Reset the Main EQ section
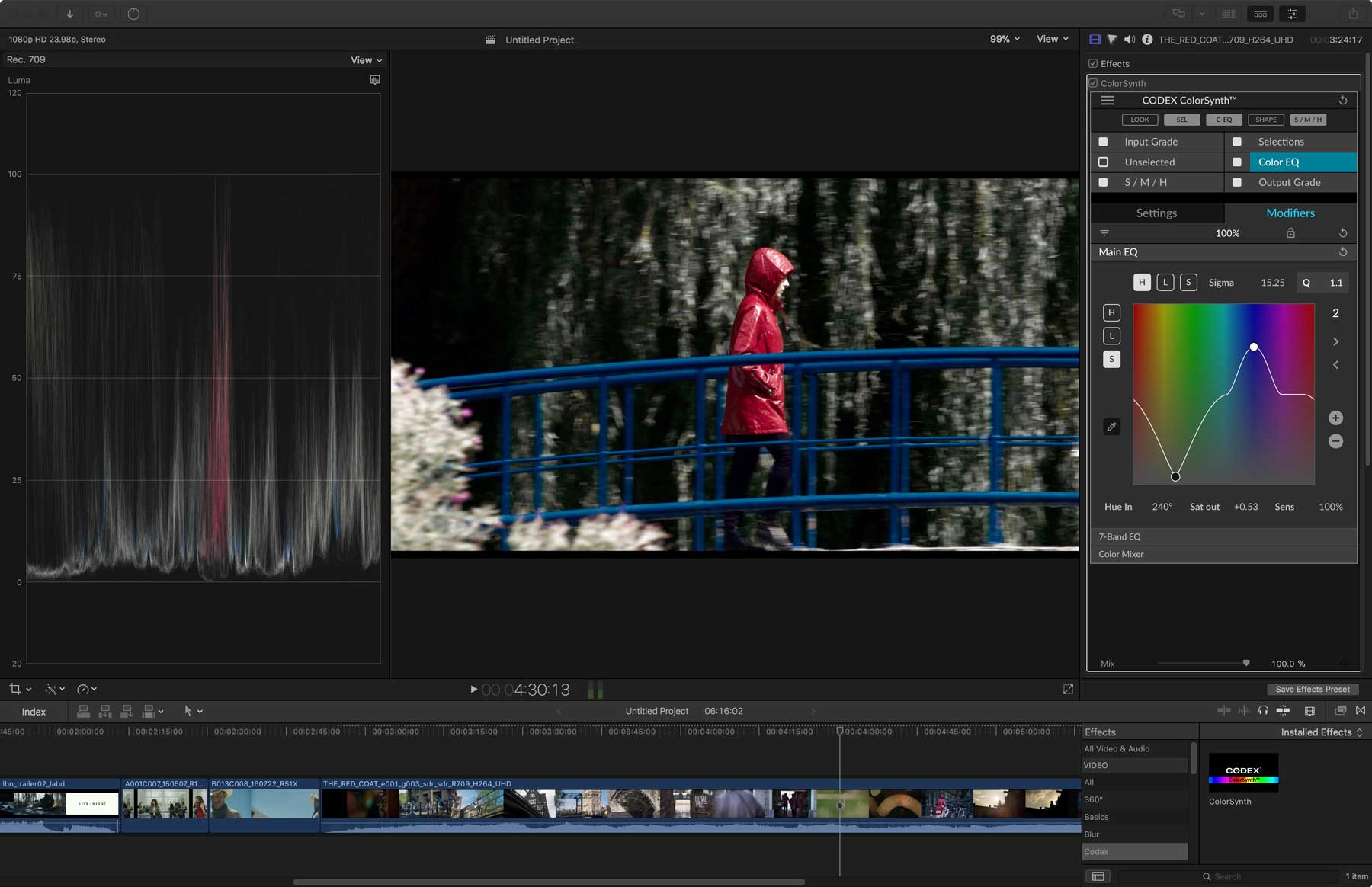Image resolution: width=1372 pixels, height=887 pixels. pyautogui.click(x=1343, y=252)
